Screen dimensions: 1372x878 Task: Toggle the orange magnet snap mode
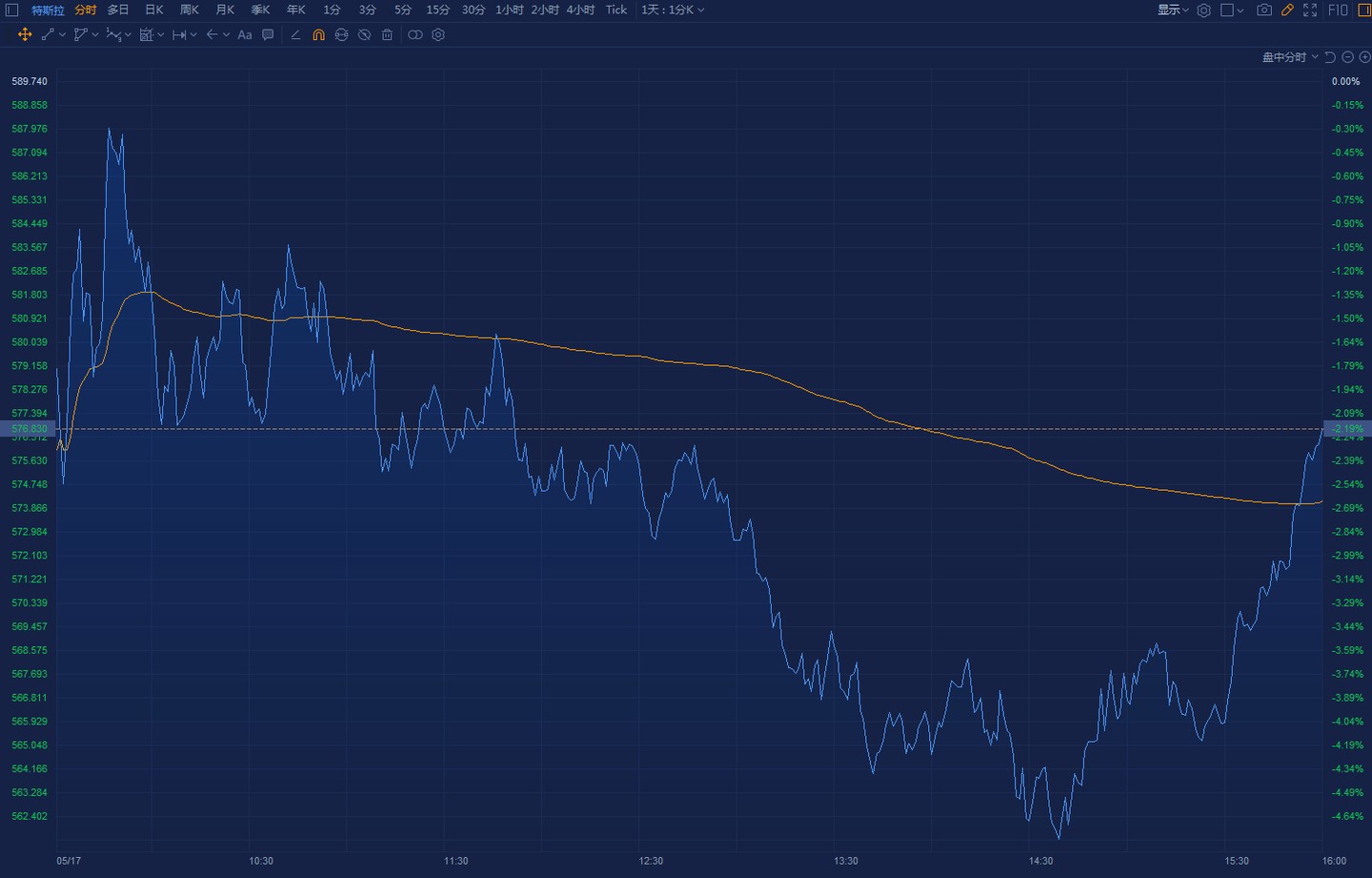tap(318, 34)
